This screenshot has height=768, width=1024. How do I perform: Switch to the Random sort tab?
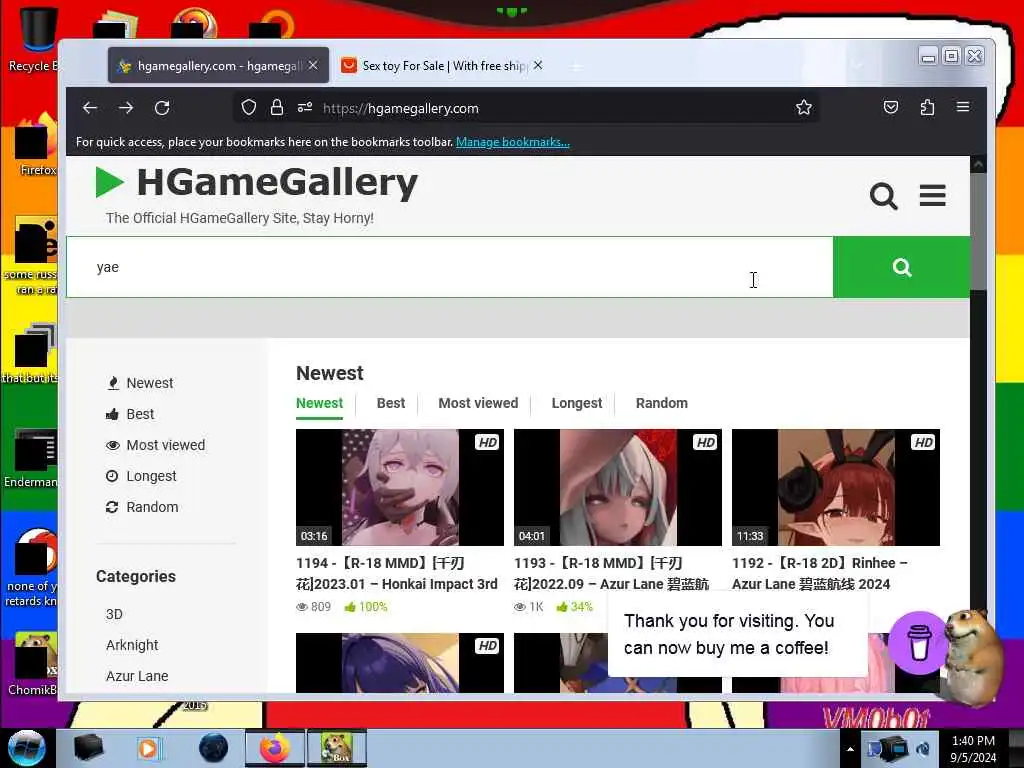662,403
